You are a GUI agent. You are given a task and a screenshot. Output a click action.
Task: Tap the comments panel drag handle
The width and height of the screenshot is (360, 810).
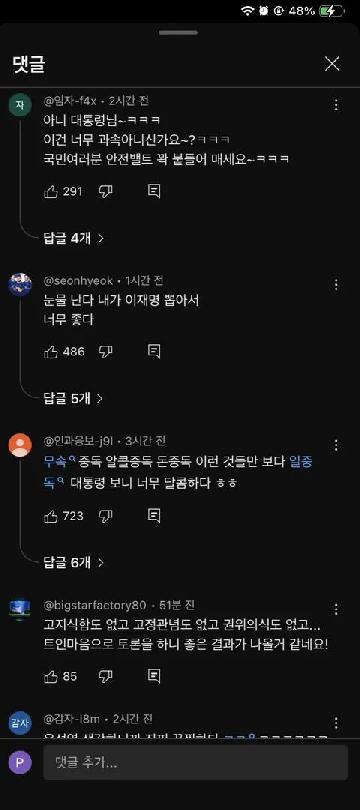179,33
